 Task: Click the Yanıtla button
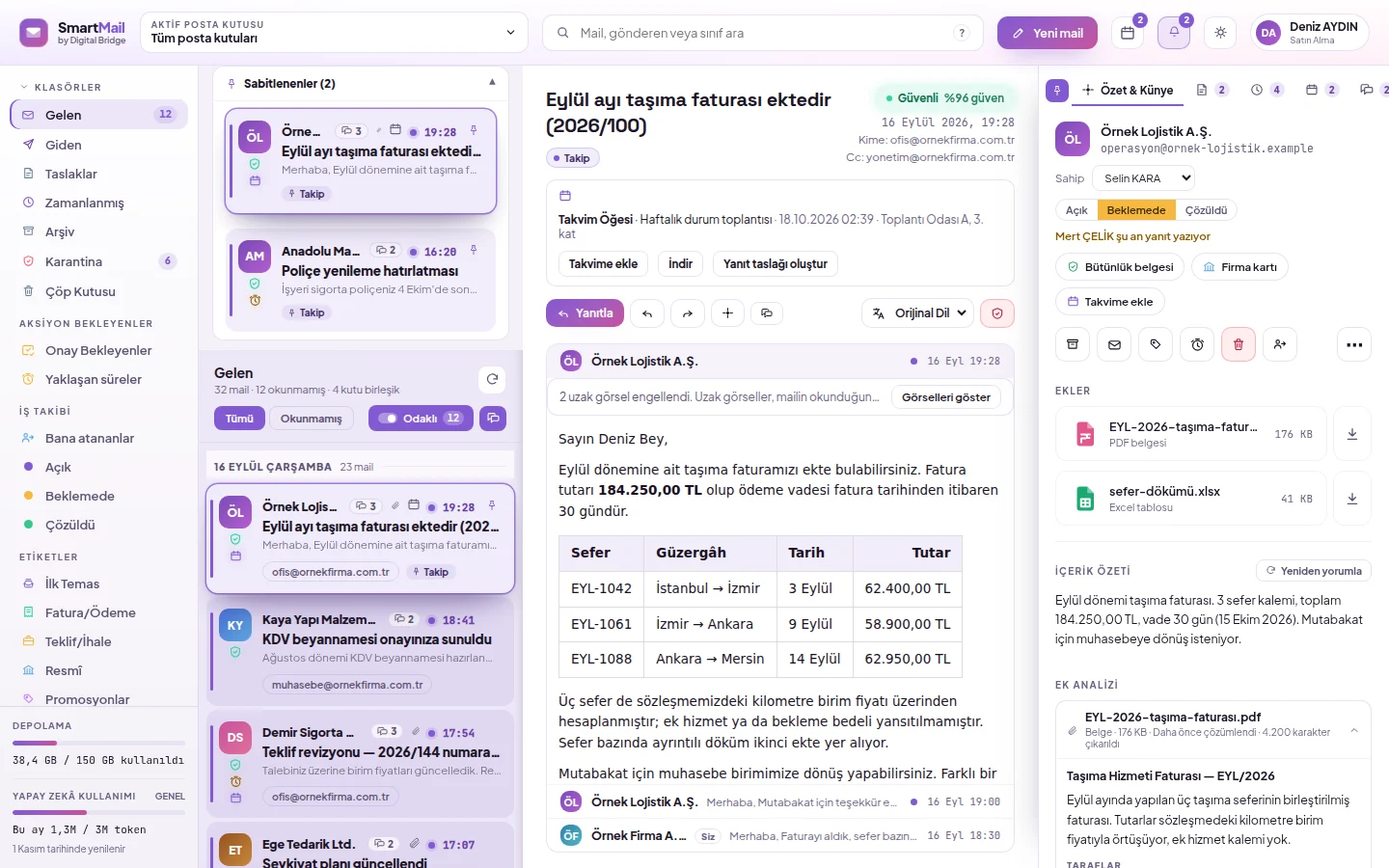click(586, 313)
